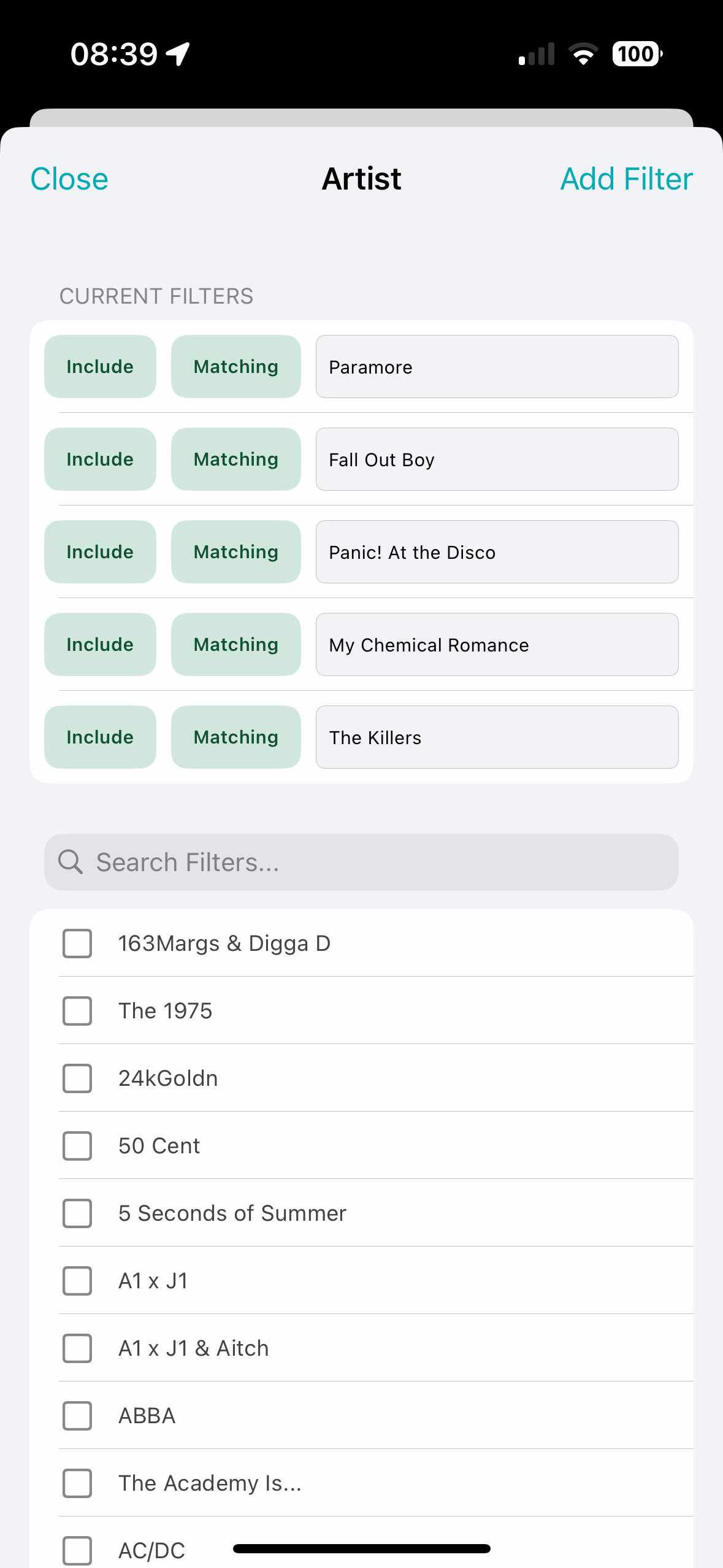
Task: Change Matching option for Panic! At the Disco
Action: [x=236, y=552]
